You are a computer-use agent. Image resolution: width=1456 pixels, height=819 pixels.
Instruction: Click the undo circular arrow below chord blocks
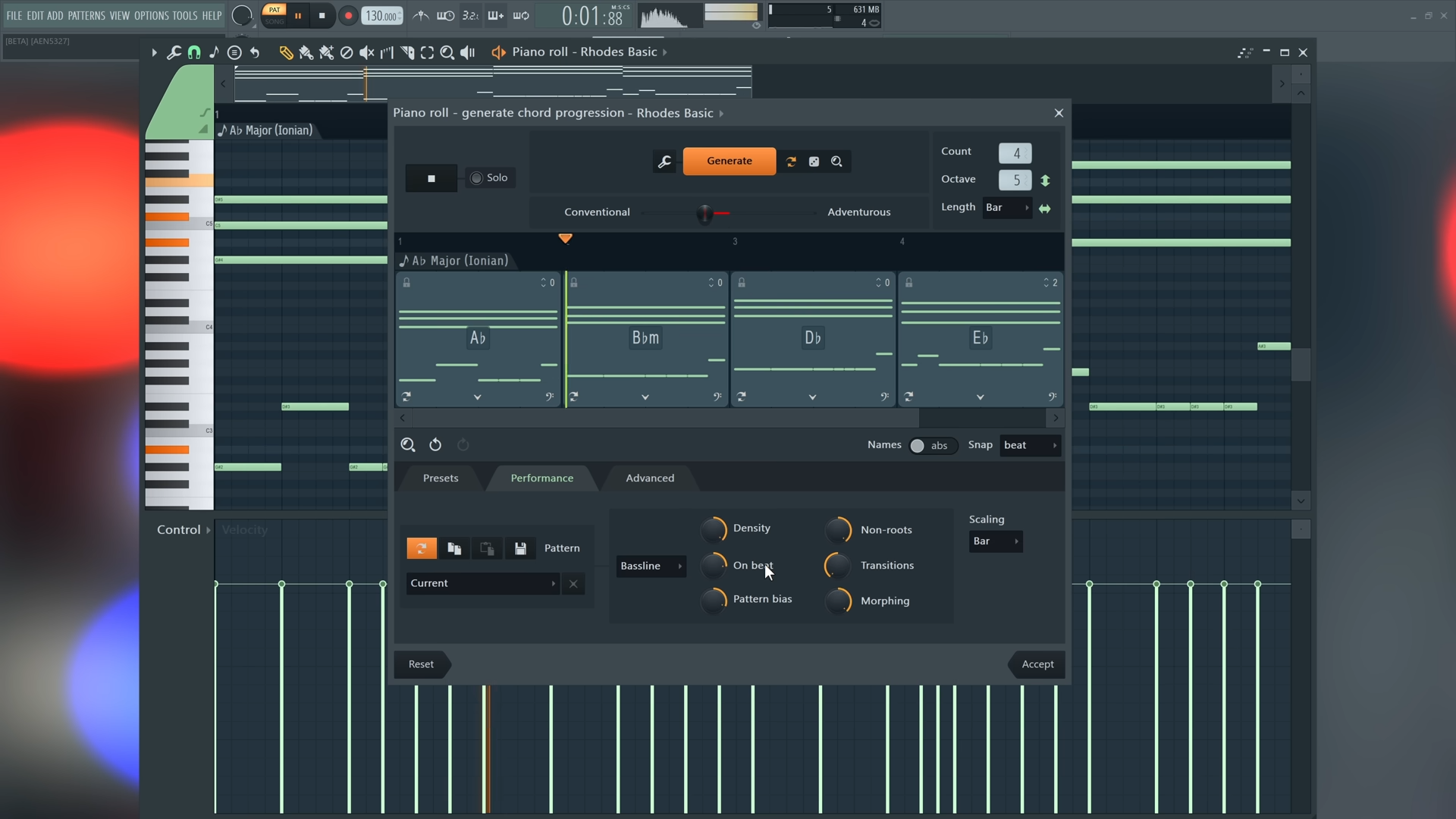(435, 445)
